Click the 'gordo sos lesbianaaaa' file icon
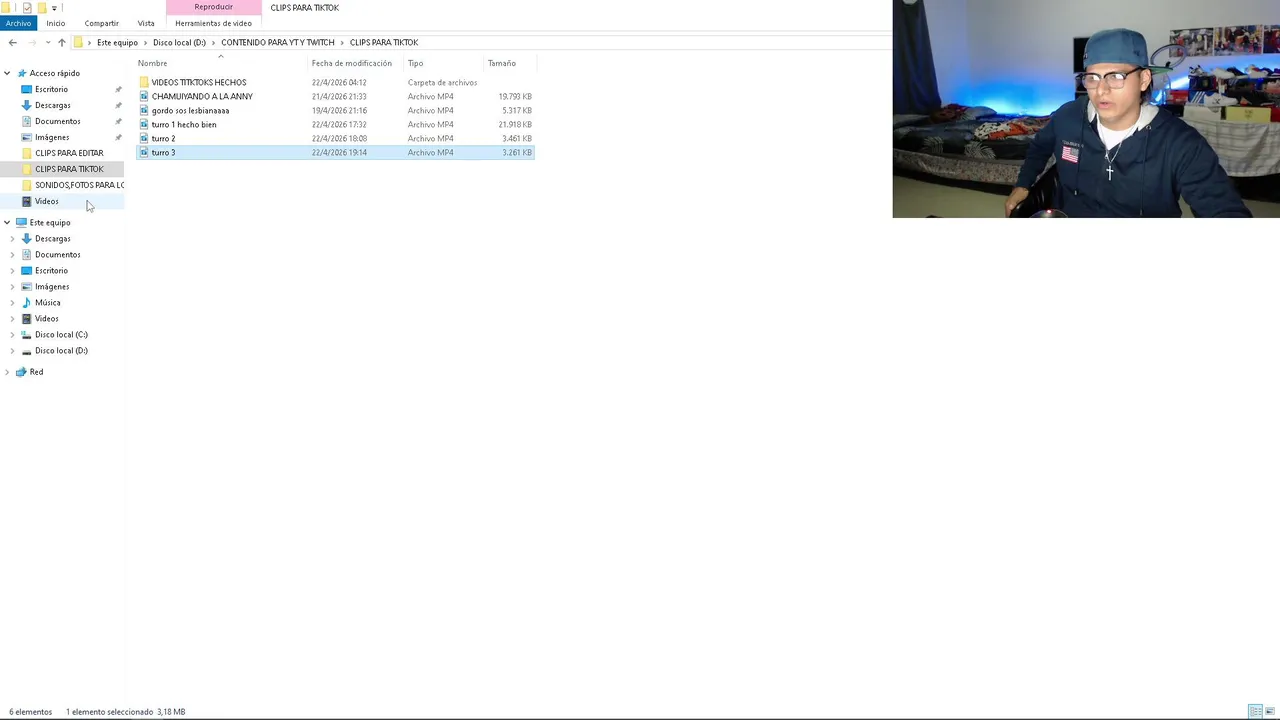This screenshot has height=720, width=1280. [x=144, y=110]
